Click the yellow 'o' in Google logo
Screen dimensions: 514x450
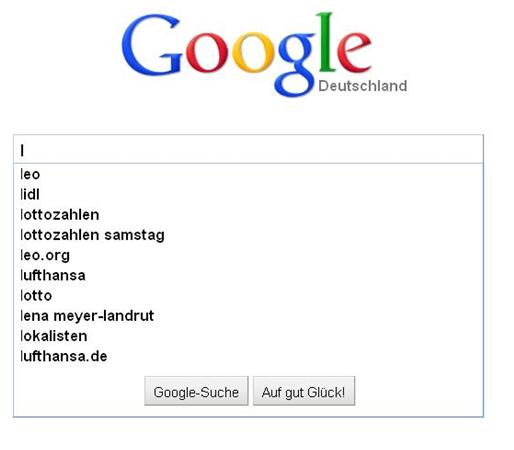(x=253, y=53)
